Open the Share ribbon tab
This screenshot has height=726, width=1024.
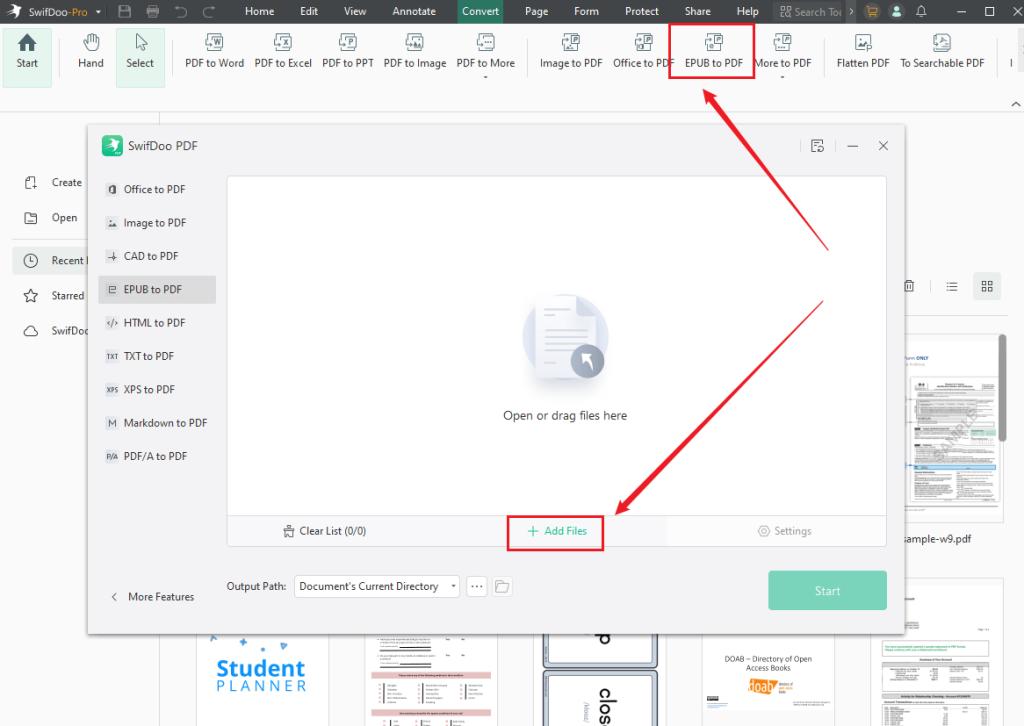(697, 11)
